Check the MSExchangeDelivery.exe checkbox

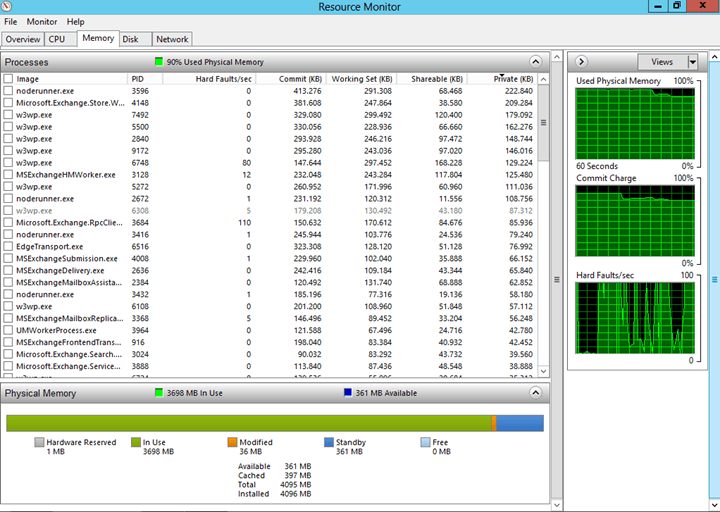(8, 270)
